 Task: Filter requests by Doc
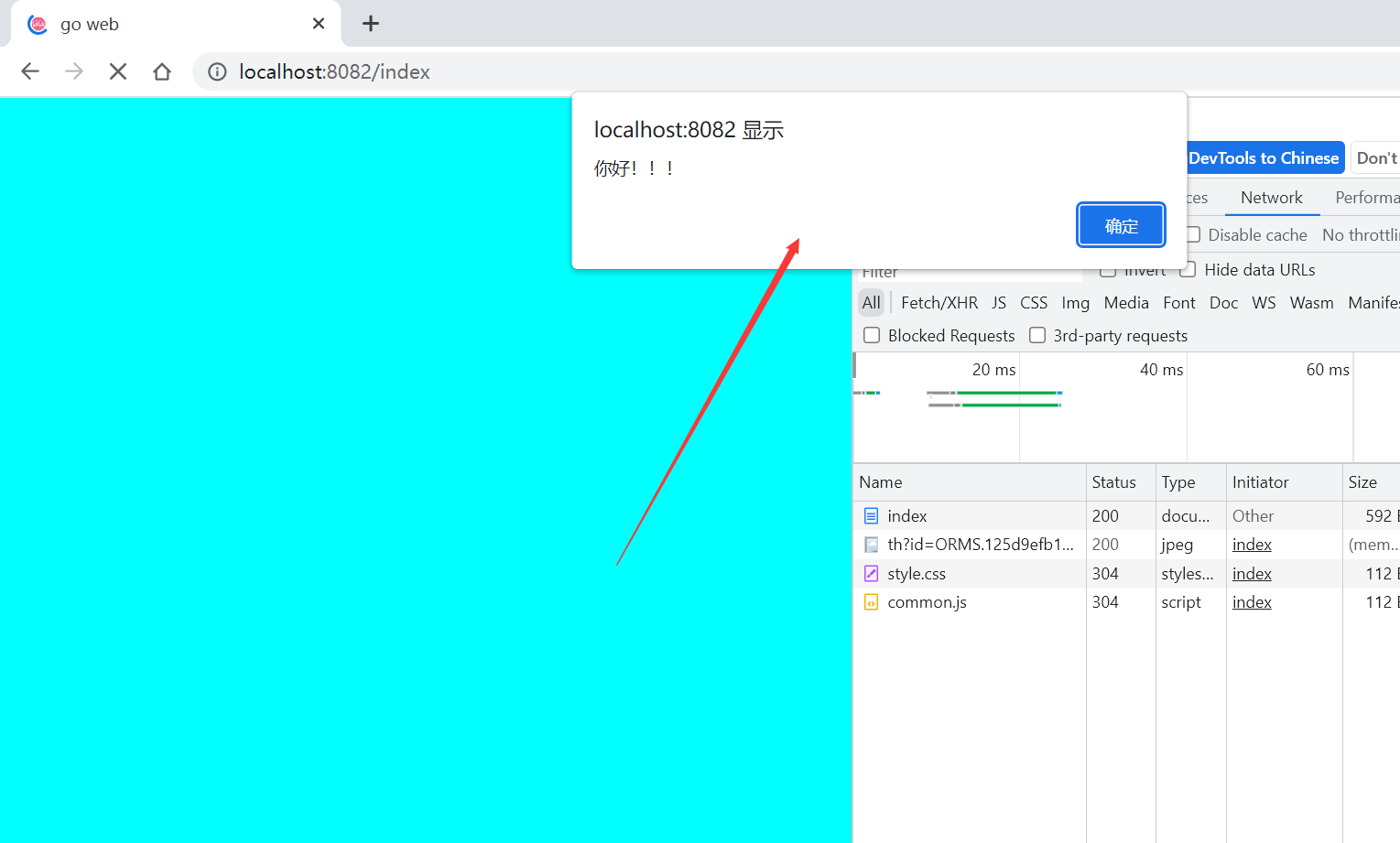tap(1223, 303)
